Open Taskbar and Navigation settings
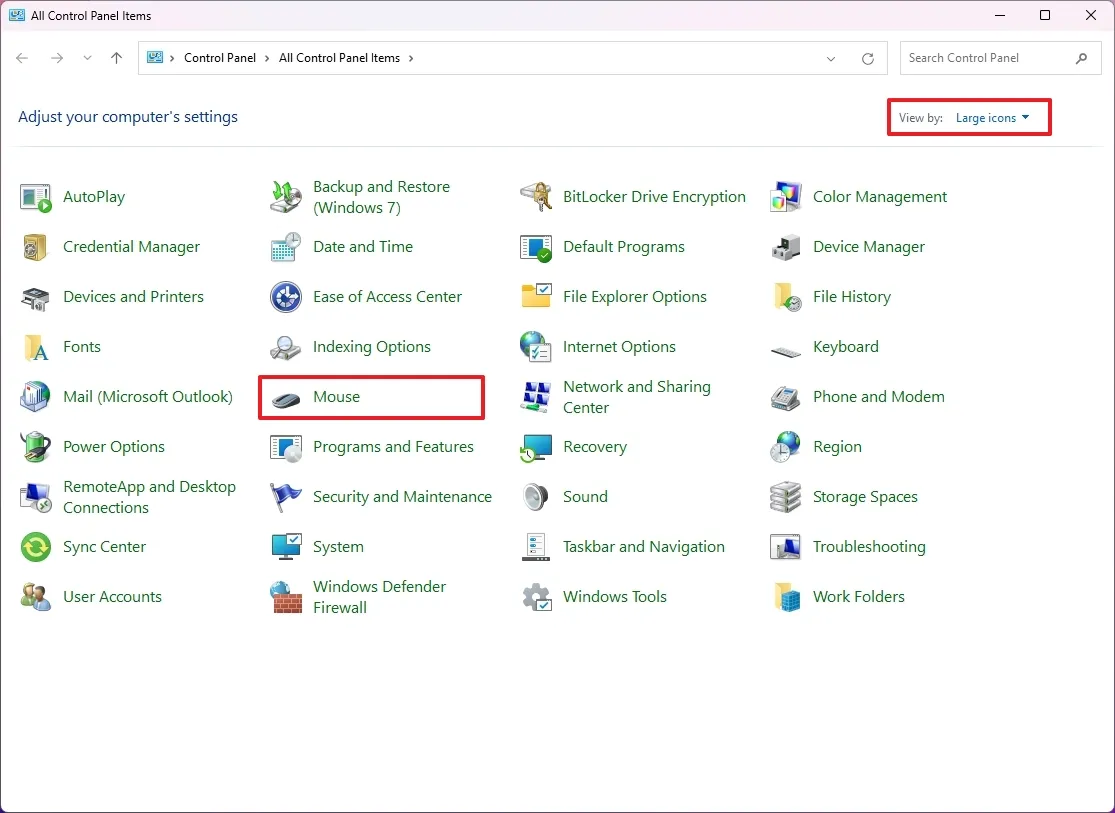1115x813 pixels. [x=643, y=547]
